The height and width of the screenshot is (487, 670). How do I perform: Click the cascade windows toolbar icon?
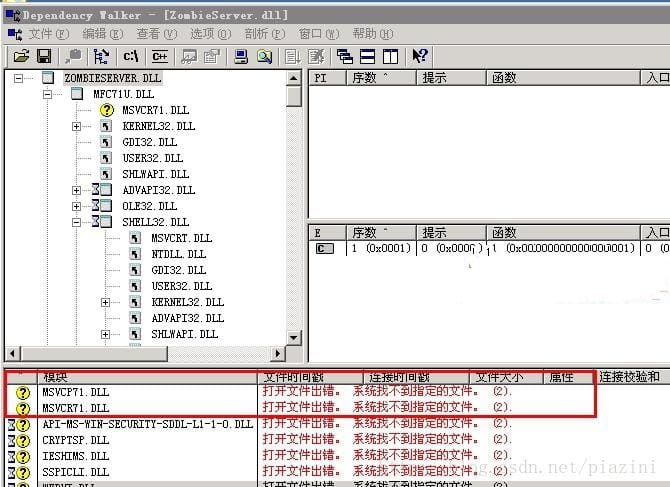(344, 56)
